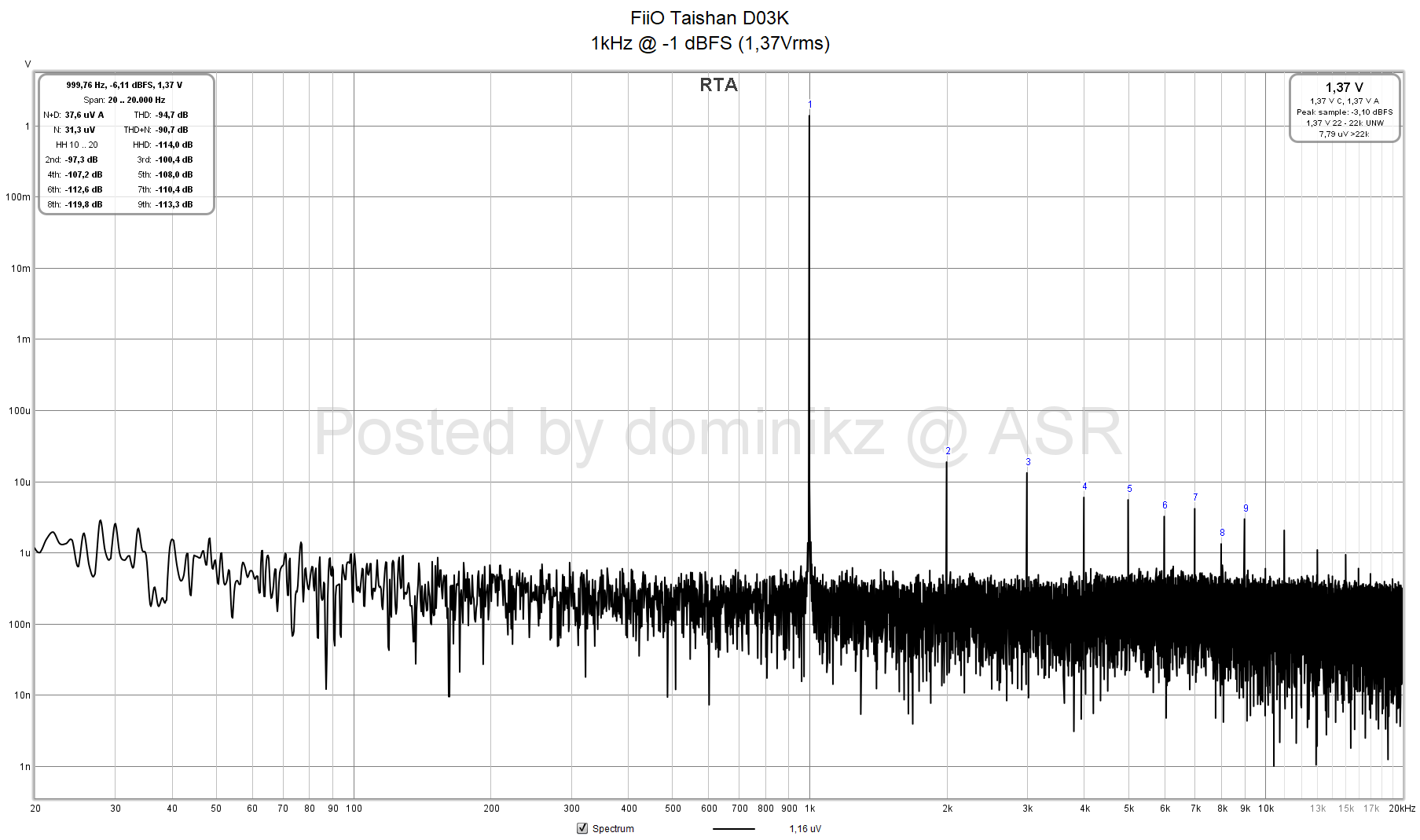Click the 1,37 V 22 - 22k UNW line
The height and width of the screenshot is (840, 1420).
pos(1345,123)
